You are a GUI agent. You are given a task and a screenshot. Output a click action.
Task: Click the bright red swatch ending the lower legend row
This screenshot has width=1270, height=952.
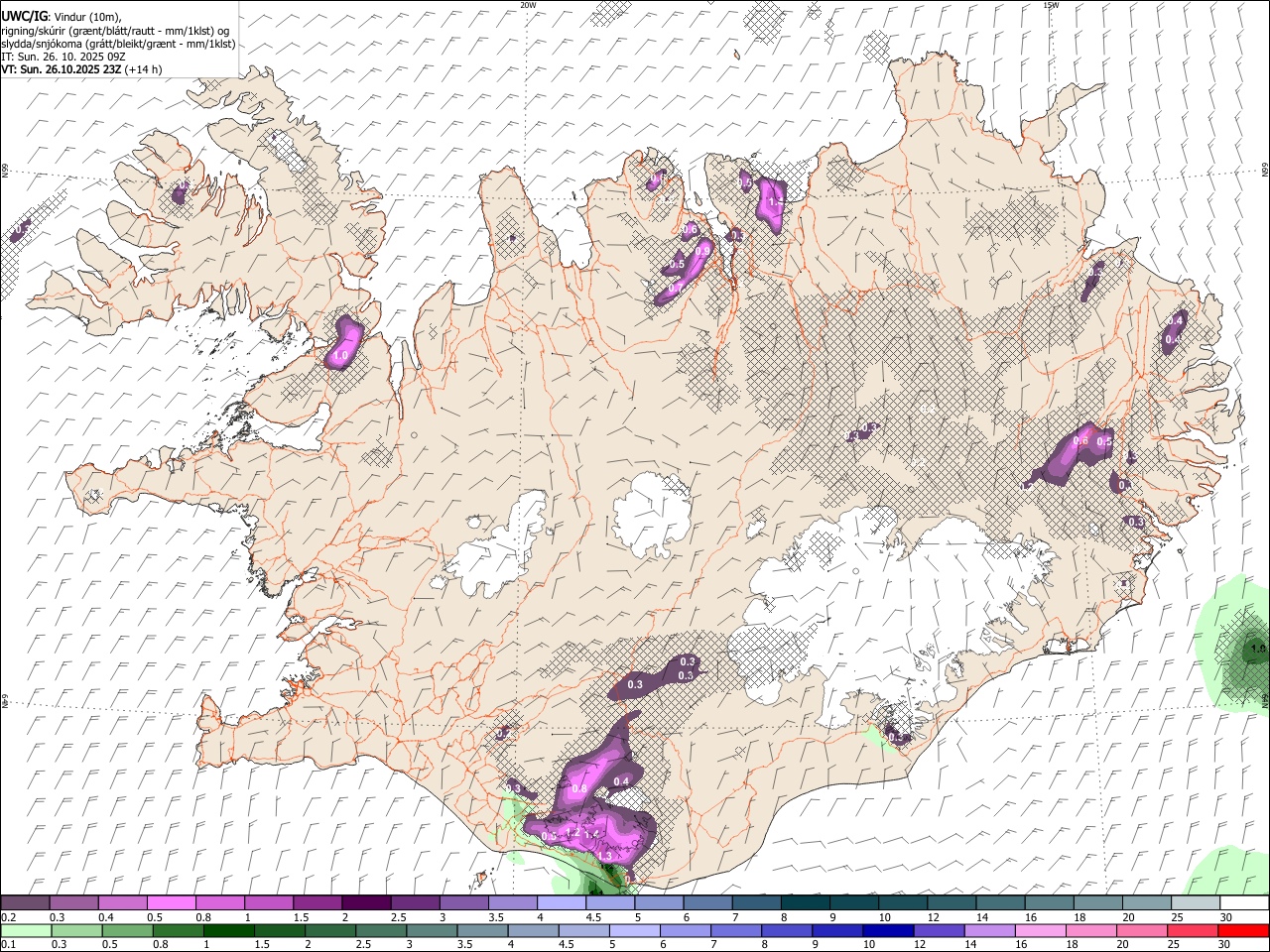pos(1243,930)
